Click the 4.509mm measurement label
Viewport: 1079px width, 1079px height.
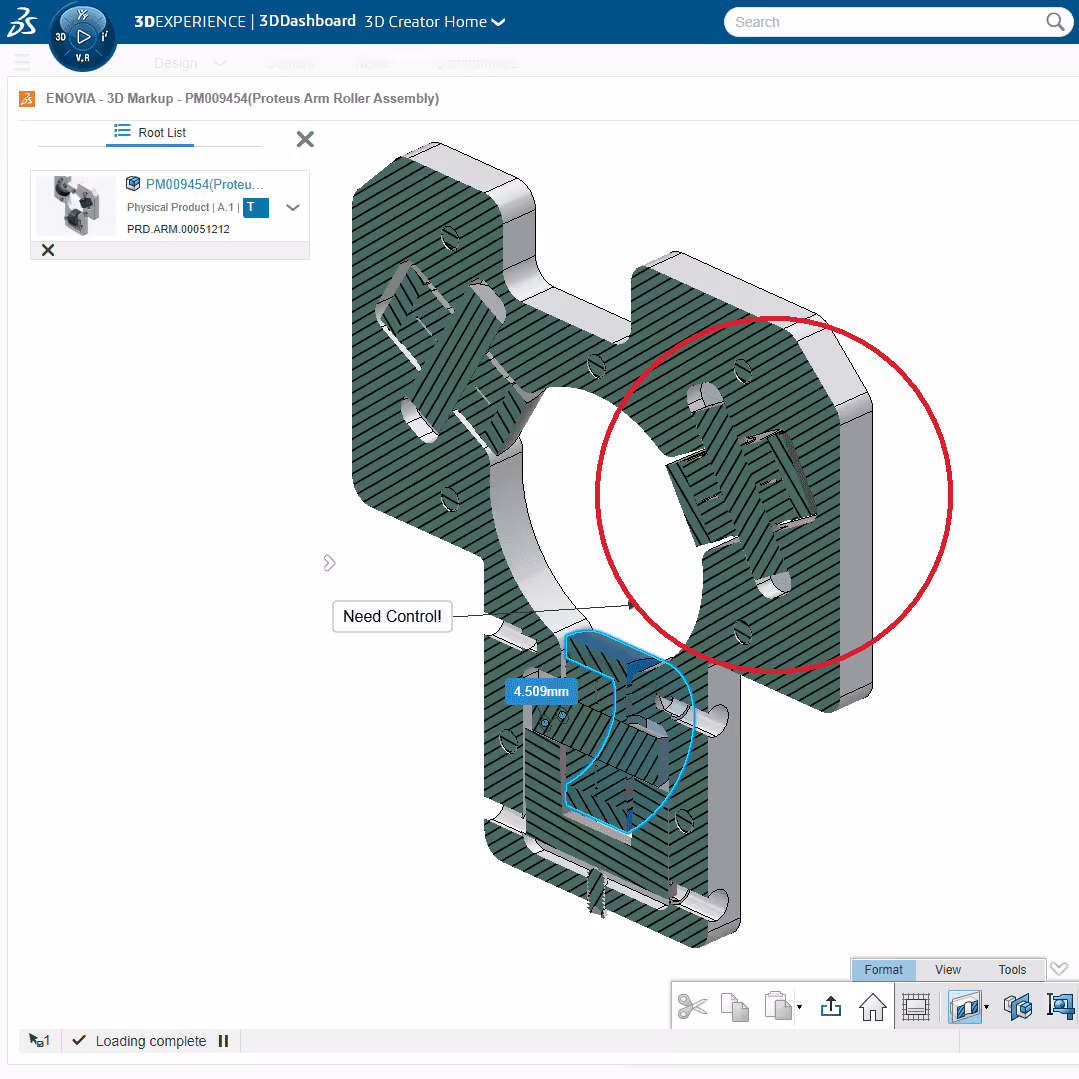click(x=541, y=691)
